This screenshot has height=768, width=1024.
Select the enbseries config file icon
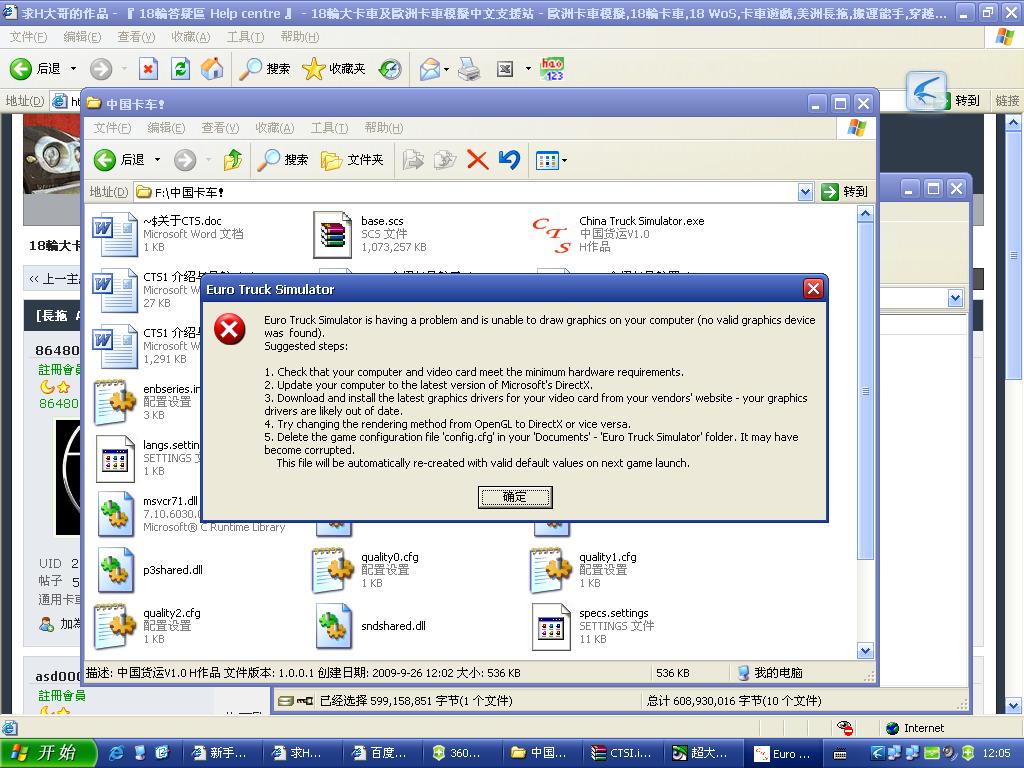coord(115,402)
